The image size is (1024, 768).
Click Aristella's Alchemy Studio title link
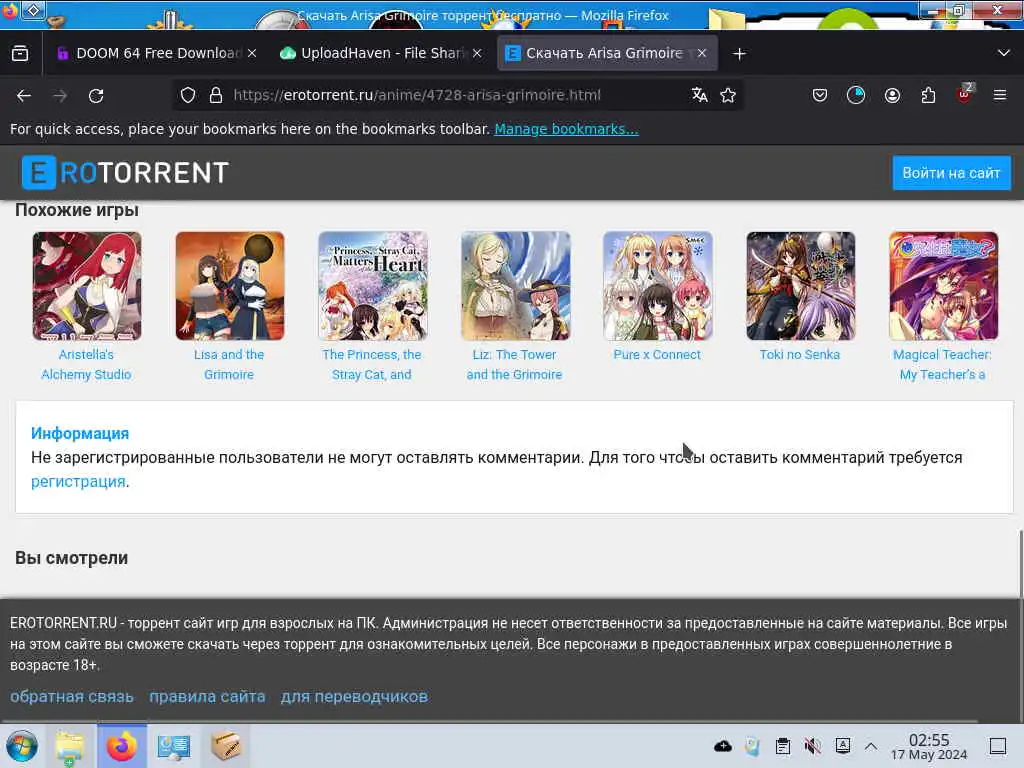click(86, 364)
